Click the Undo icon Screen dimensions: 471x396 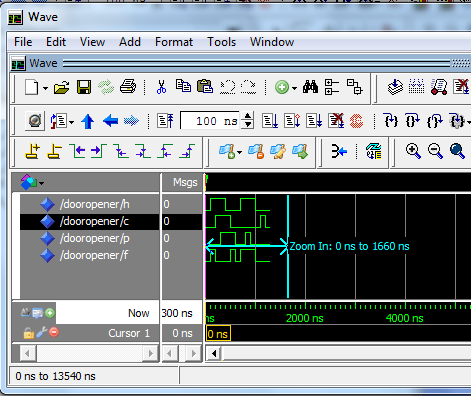pyautogui.click(x=228, y=87)
